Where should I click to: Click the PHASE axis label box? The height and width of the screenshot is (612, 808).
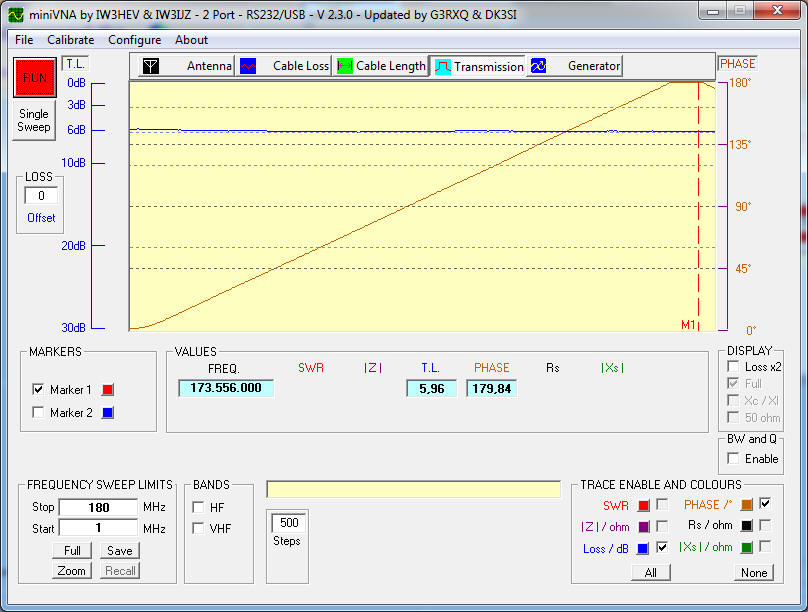[x=737, y=64]
